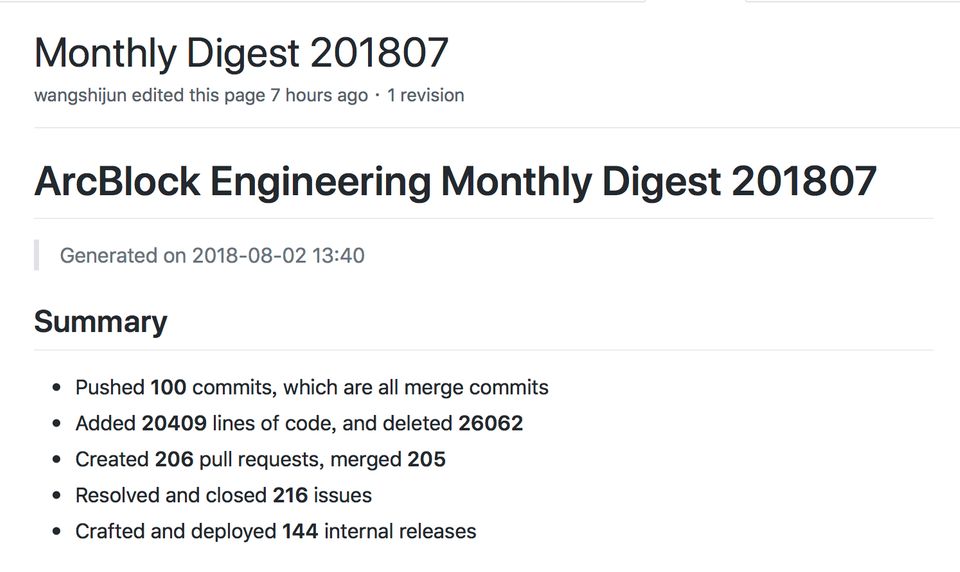The image size is (960, 572).
Task: Click the "Generated on 2018-08-02 13:40" text
Action: (212, 255)
